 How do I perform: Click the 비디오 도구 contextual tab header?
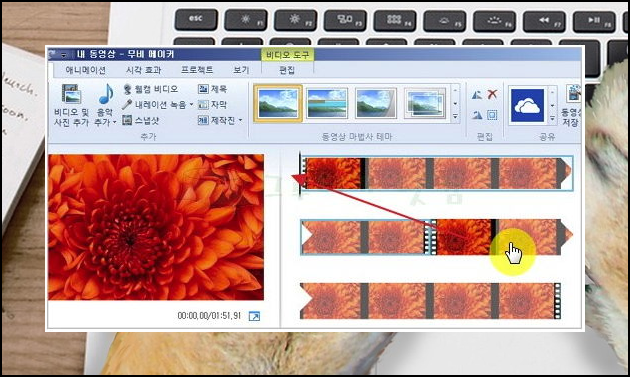[288, 55]
